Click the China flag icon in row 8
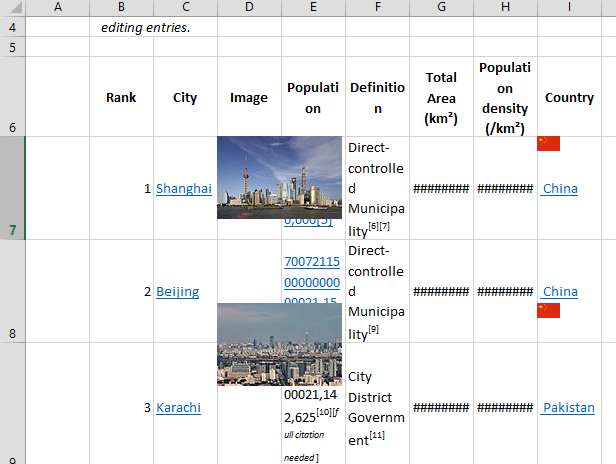The height and width of the screenshot is (464, 616). pyautogui.click(x=548, y=310)
